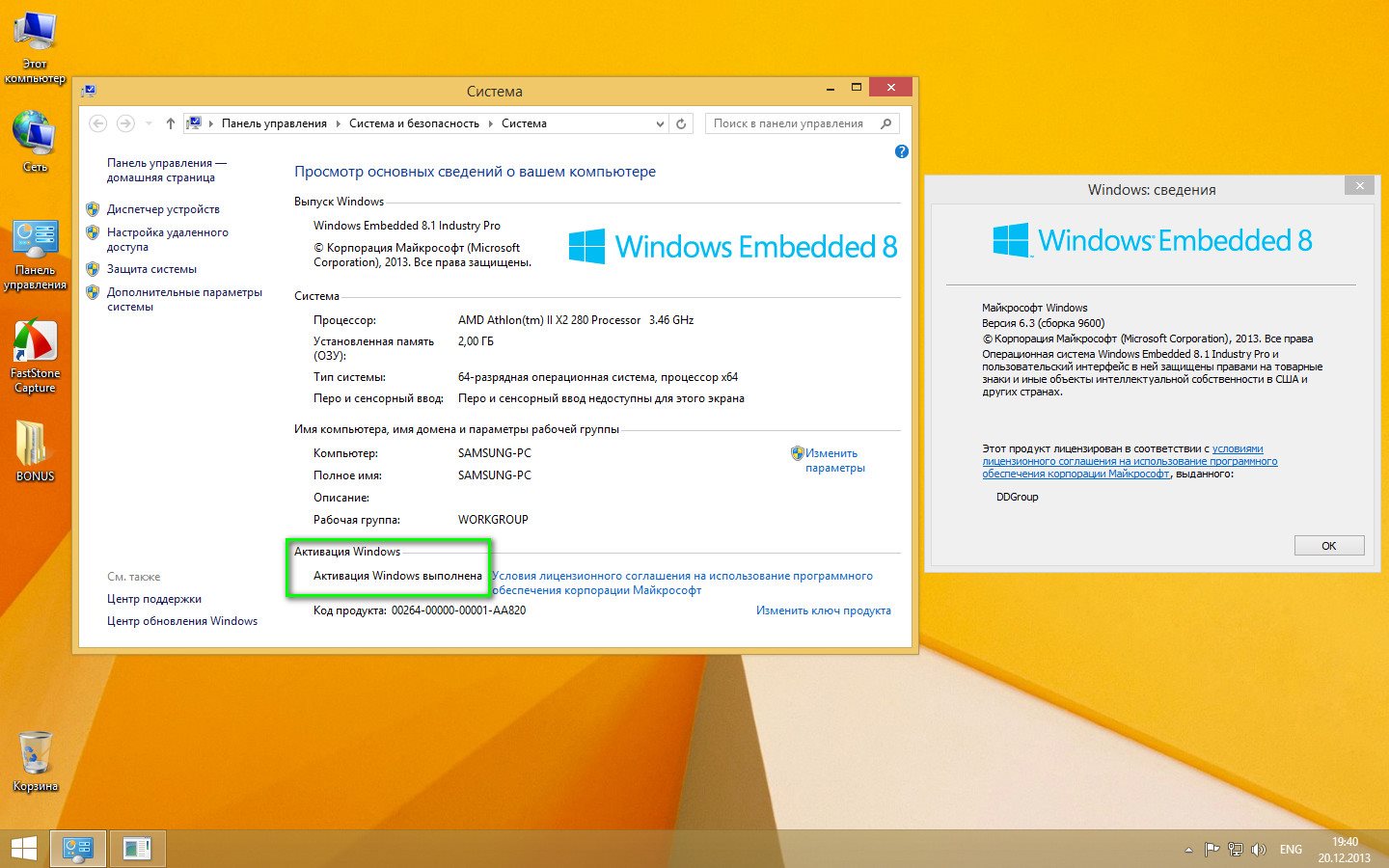This screenshot has height=868, width=1389.
Task: Select FastStone Capture desktop icon
Action: 35,357
